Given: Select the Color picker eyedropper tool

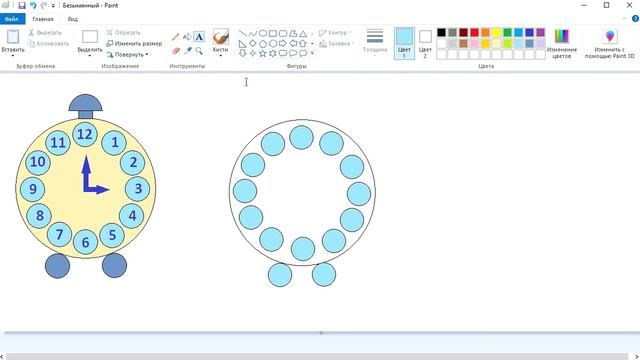Looking at the screenshot, I should [x=187, y=51].
